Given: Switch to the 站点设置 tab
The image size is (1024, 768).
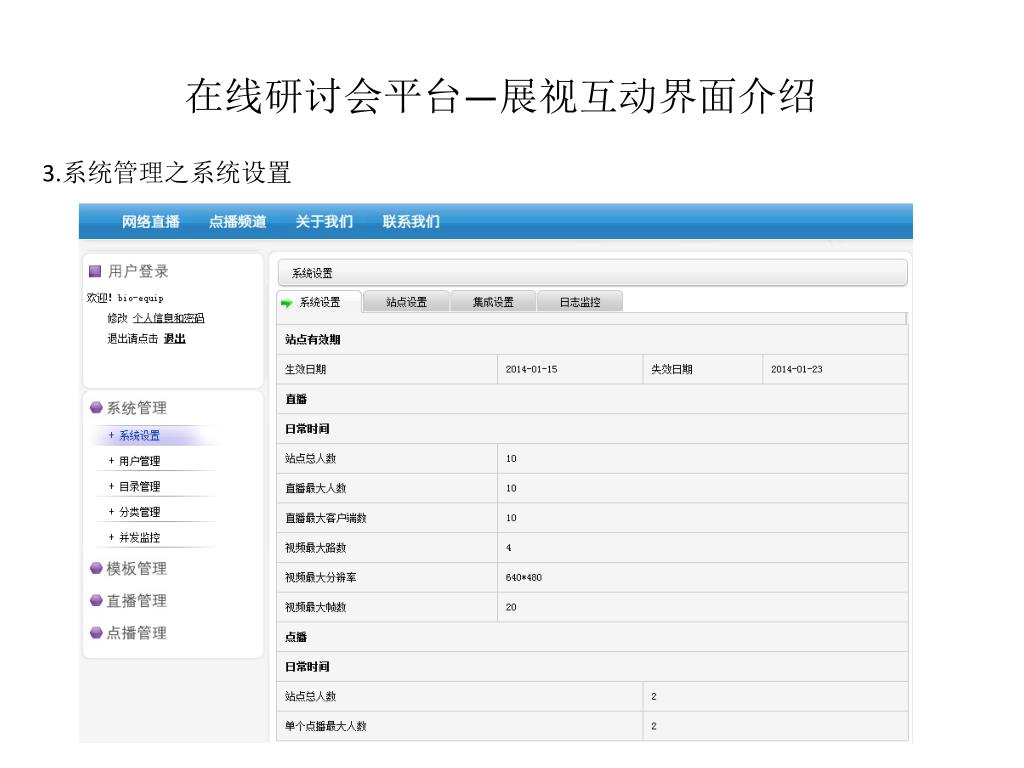Looking at the screenshot, I should (406, 302).
